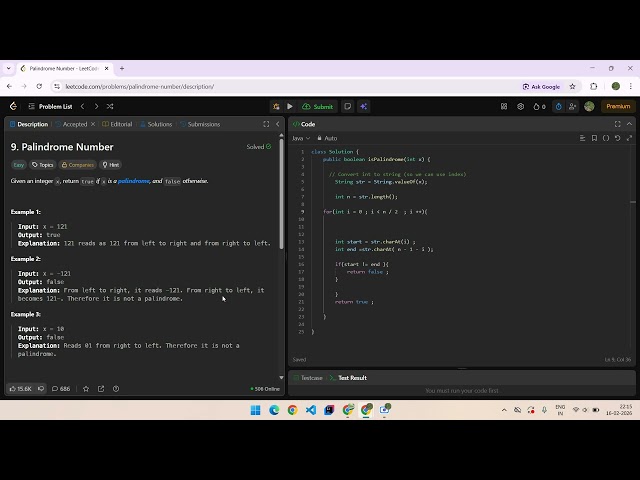Click the invite friends icon
This screenshot has height=480, width=640.
[572, 107]
